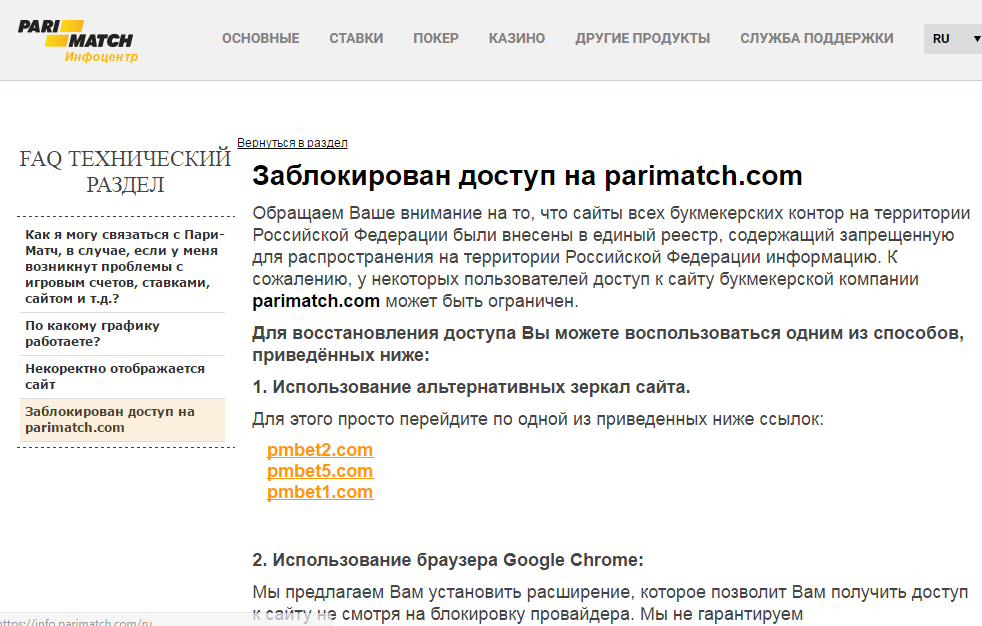Click the heading 2. Использование браузера Google Chrome

click(448, 560)
